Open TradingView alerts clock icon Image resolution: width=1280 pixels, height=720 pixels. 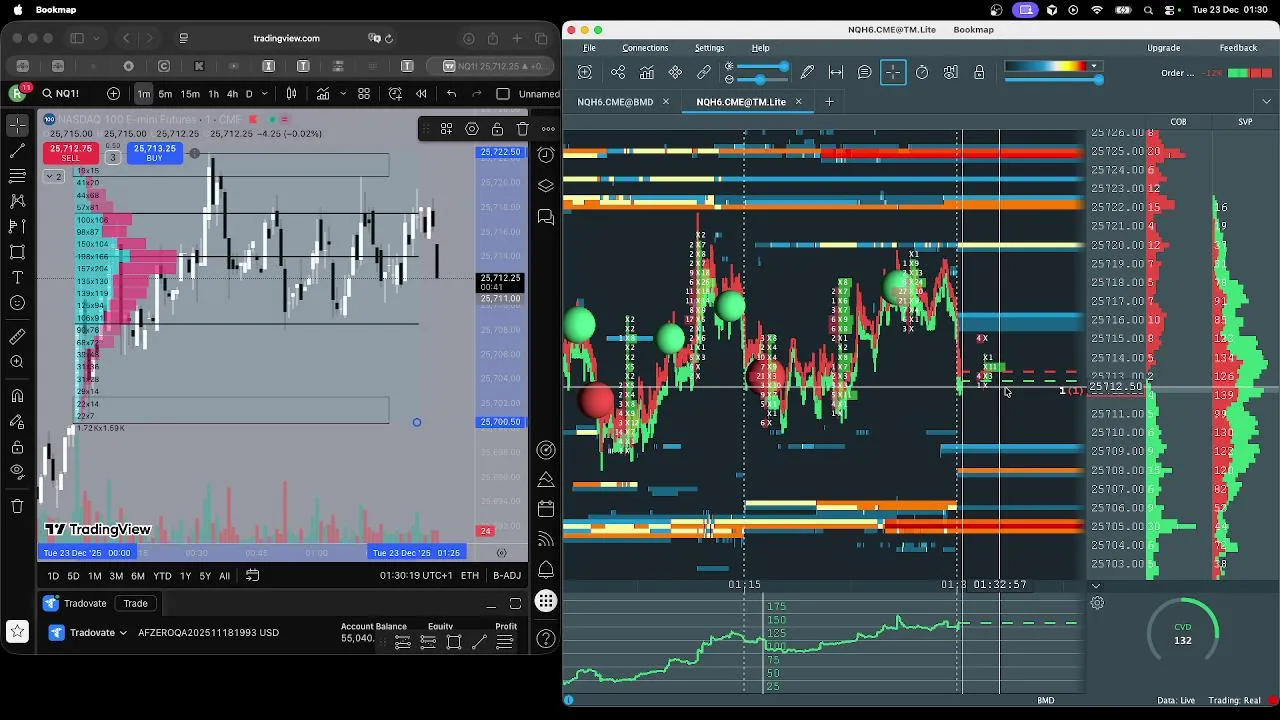546,155
